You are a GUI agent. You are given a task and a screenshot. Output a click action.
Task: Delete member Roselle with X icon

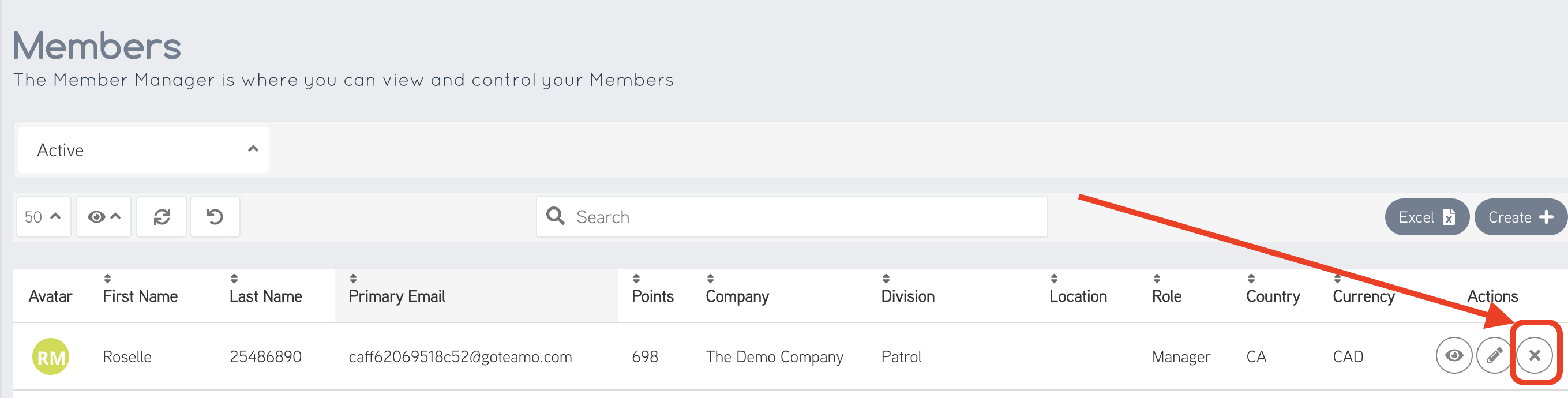point(1534,355)
